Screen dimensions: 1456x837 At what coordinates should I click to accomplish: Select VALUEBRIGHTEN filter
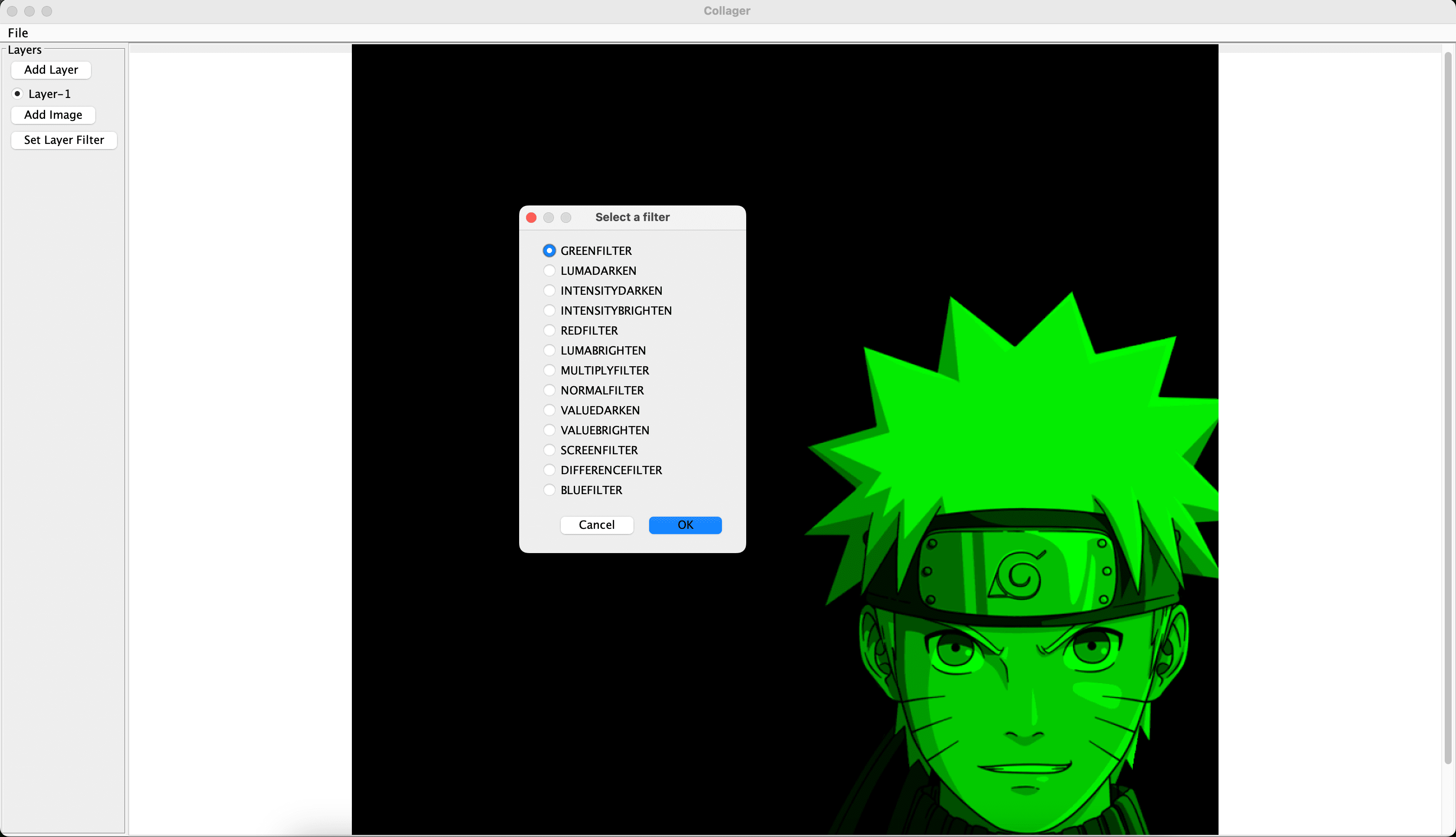click(x=549, y=430)
